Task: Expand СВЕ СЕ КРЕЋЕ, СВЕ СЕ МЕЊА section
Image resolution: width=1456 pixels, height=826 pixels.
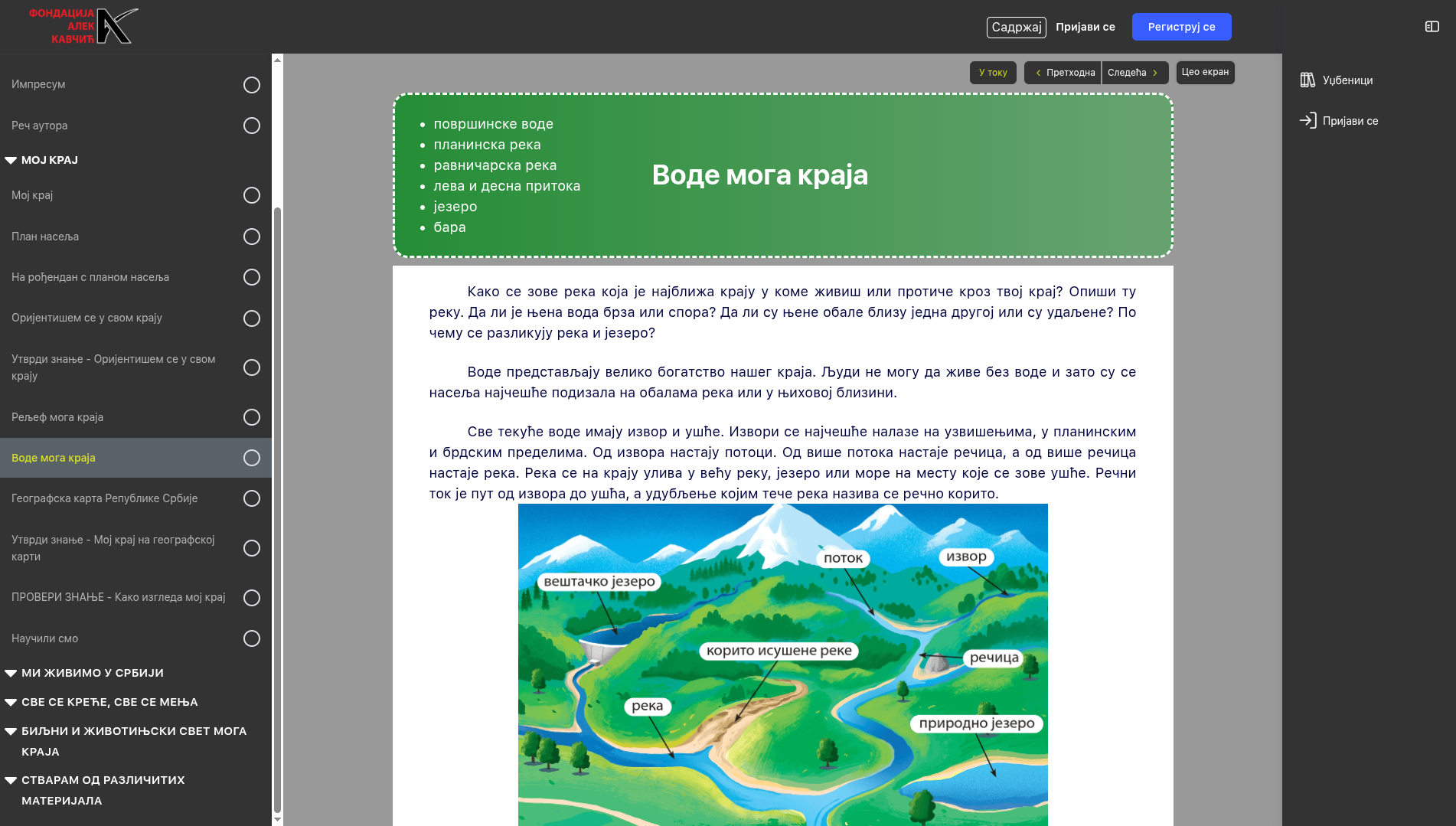Action: [11, 702]
